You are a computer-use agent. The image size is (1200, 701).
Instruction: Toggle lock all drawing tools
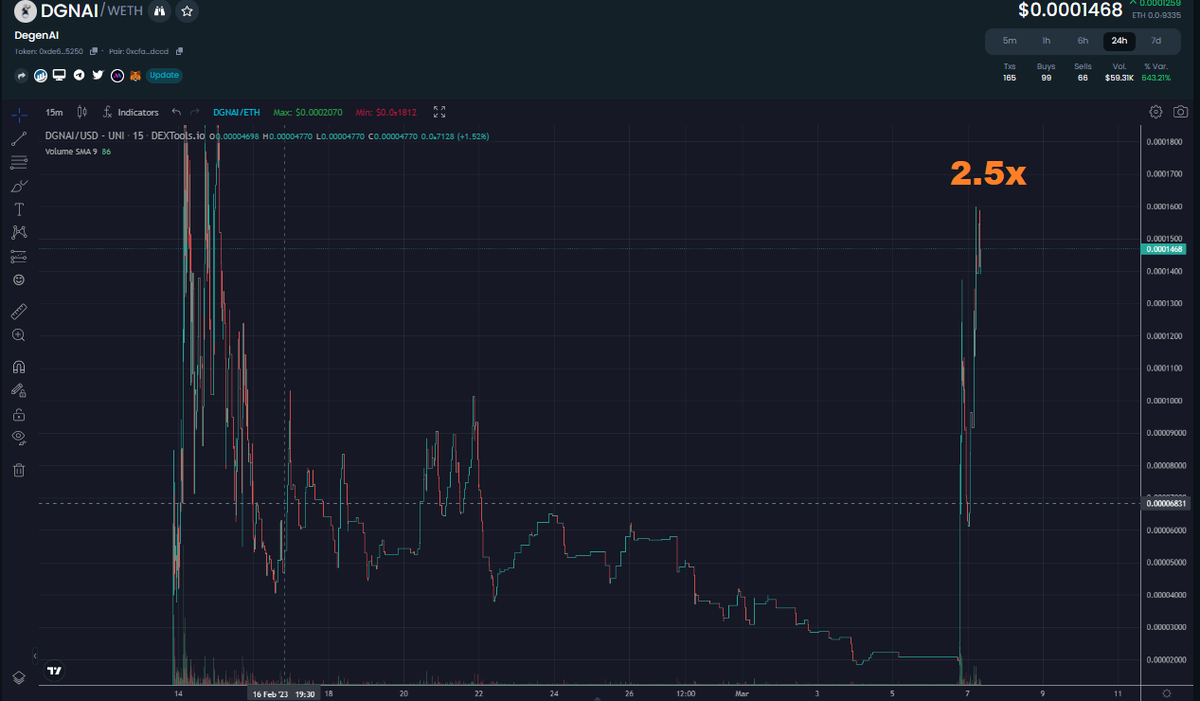tap(18, 413)
